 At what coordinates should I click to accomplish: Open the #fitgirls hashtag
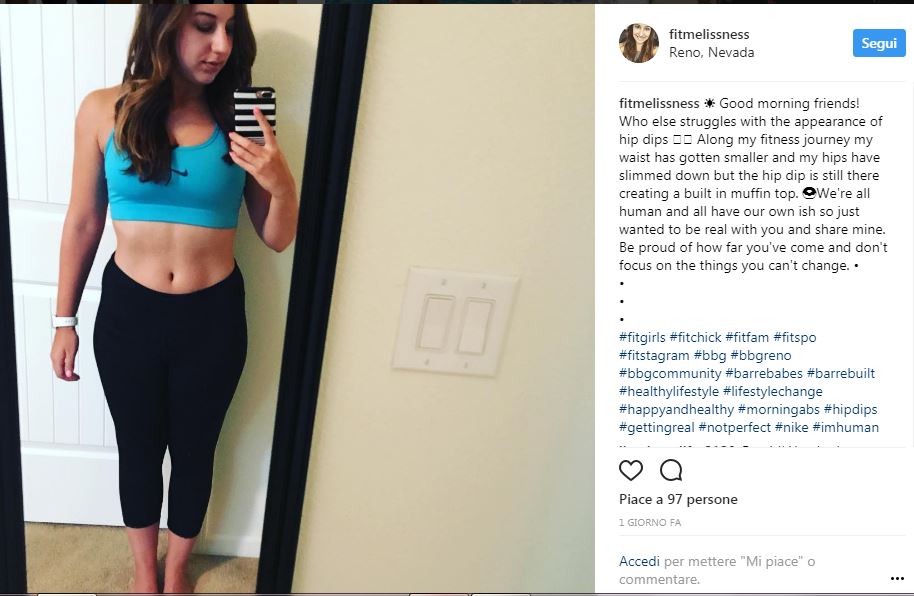642,337
